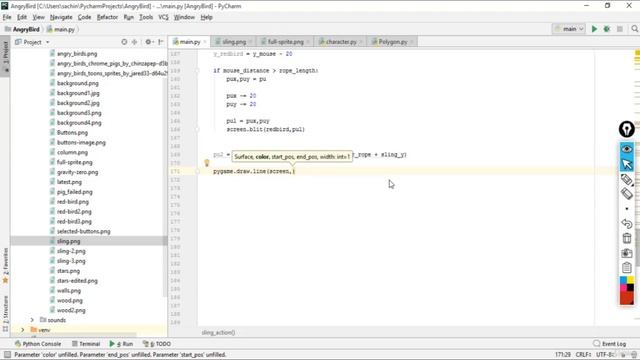Open CRLF line separator selector

(584, 355)
